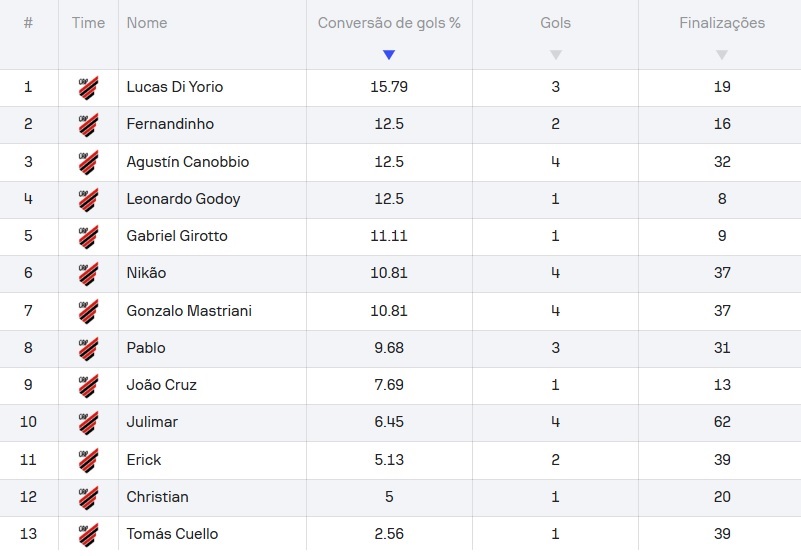This screenshot has width=801, height=556.
Task: Click the team crest beside Lucas Di Yorio
Action: point(88,88)
